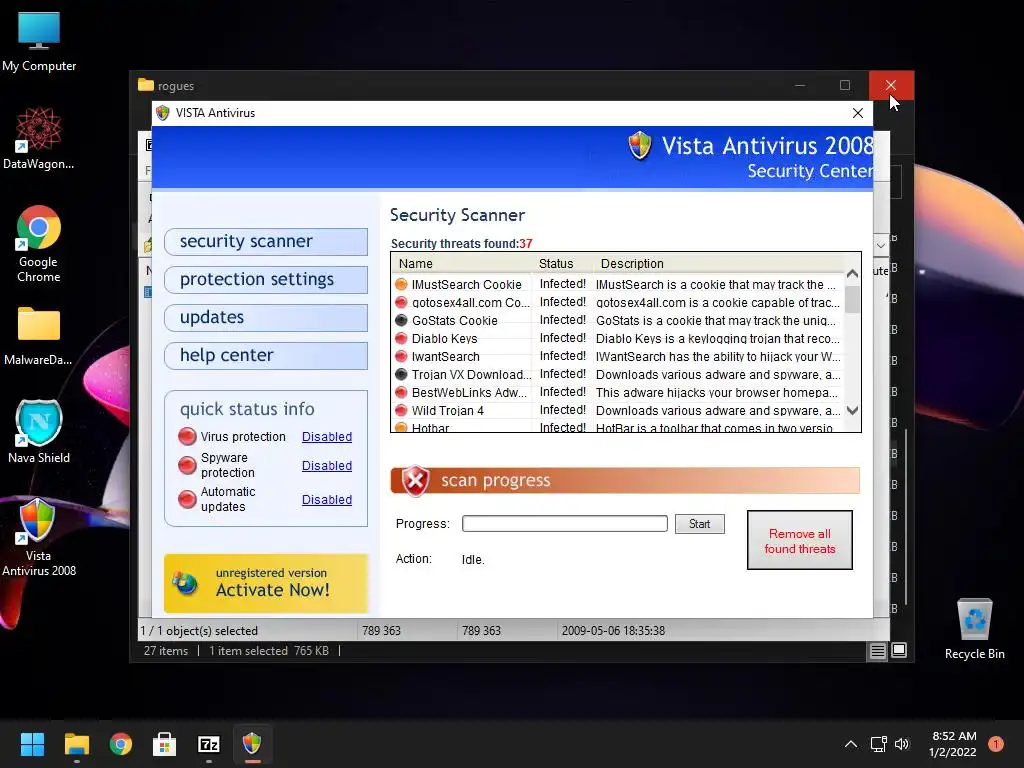Click shield icon in VISTA Antivirus title bar
This screenshot has height=768, width=1024.
163,113
